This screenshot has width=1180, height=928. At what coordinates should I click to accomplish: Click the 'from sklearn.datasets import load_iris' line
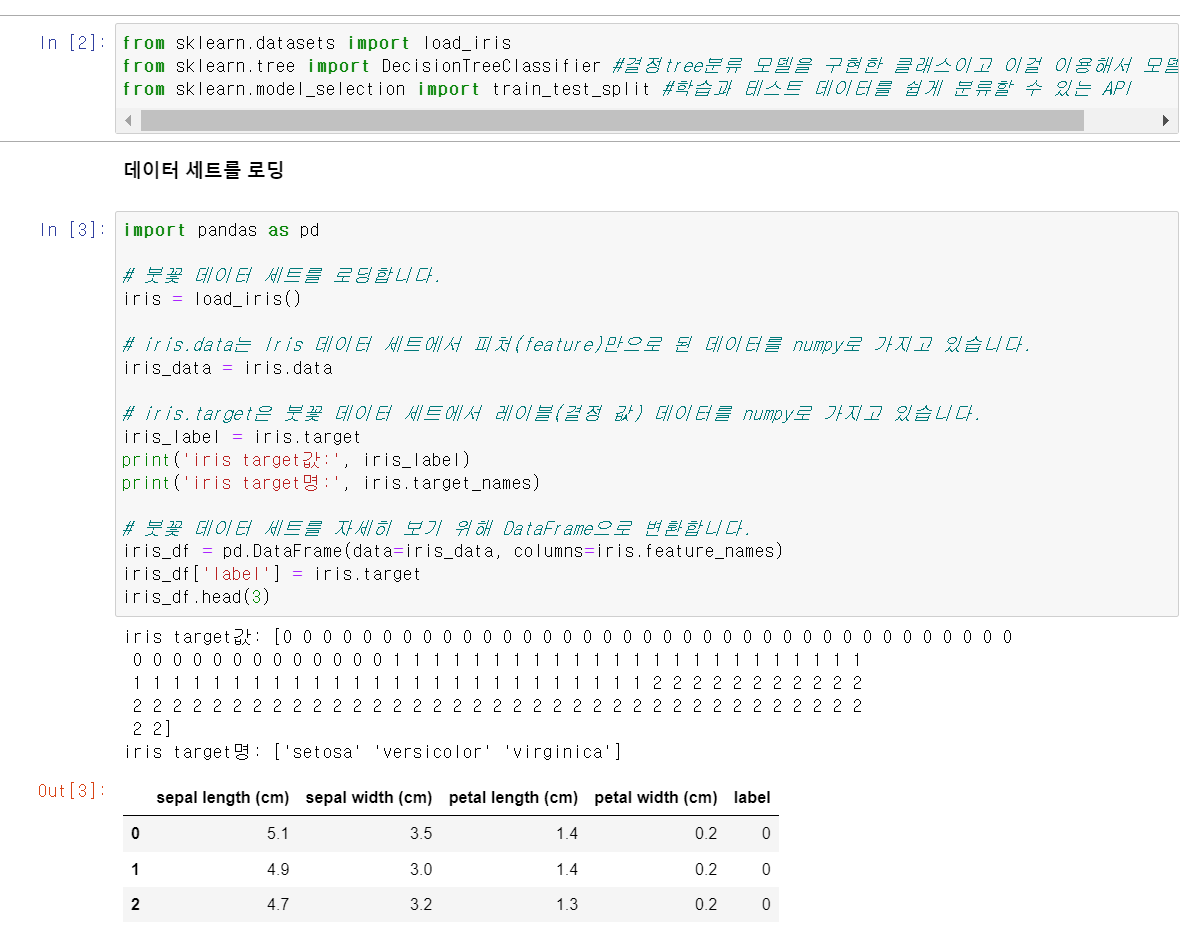(x=317, y=44)
